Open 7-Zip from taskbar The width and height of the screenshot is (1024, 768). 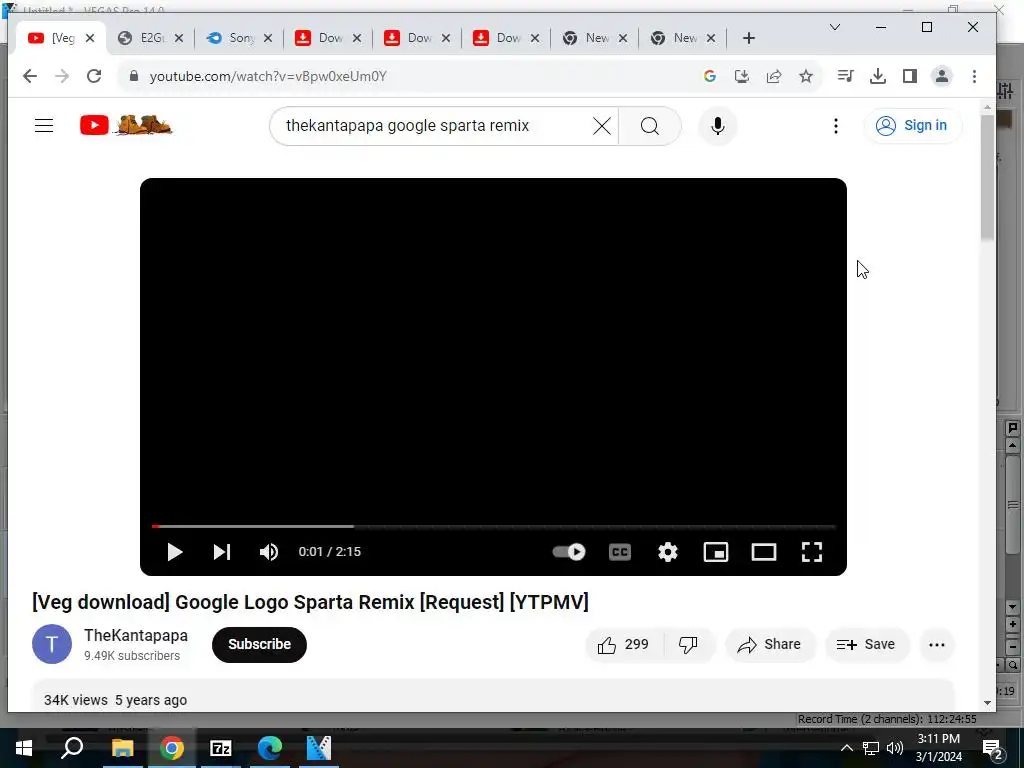220,748
